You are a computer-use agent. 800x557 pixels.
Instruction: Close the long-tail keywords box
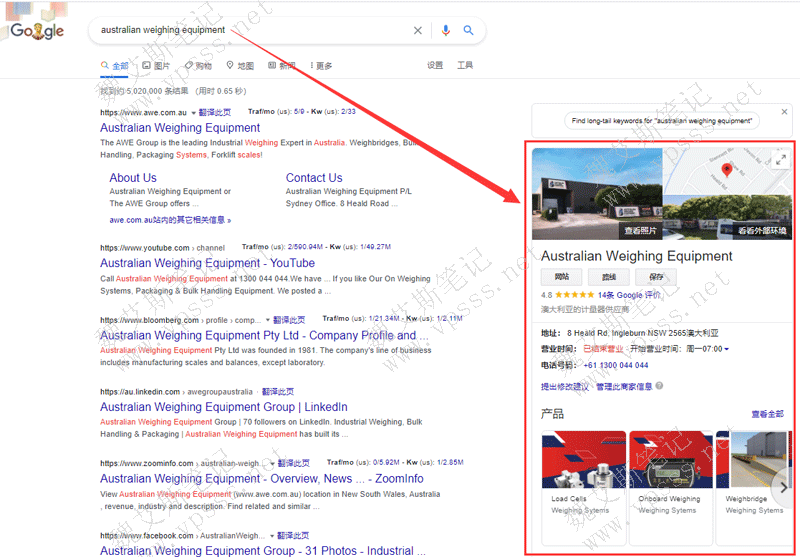tap(784, 112)
